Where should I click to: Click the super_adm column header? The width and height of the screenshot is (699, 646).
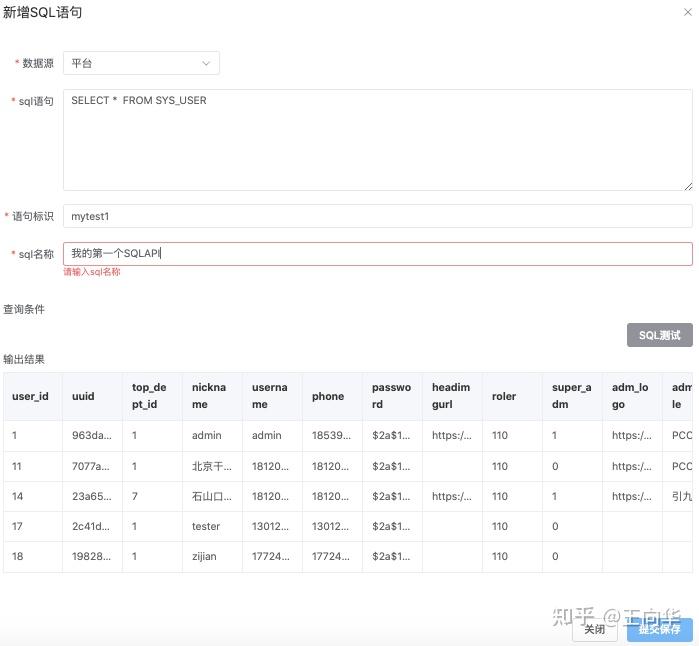coord(572,396)
